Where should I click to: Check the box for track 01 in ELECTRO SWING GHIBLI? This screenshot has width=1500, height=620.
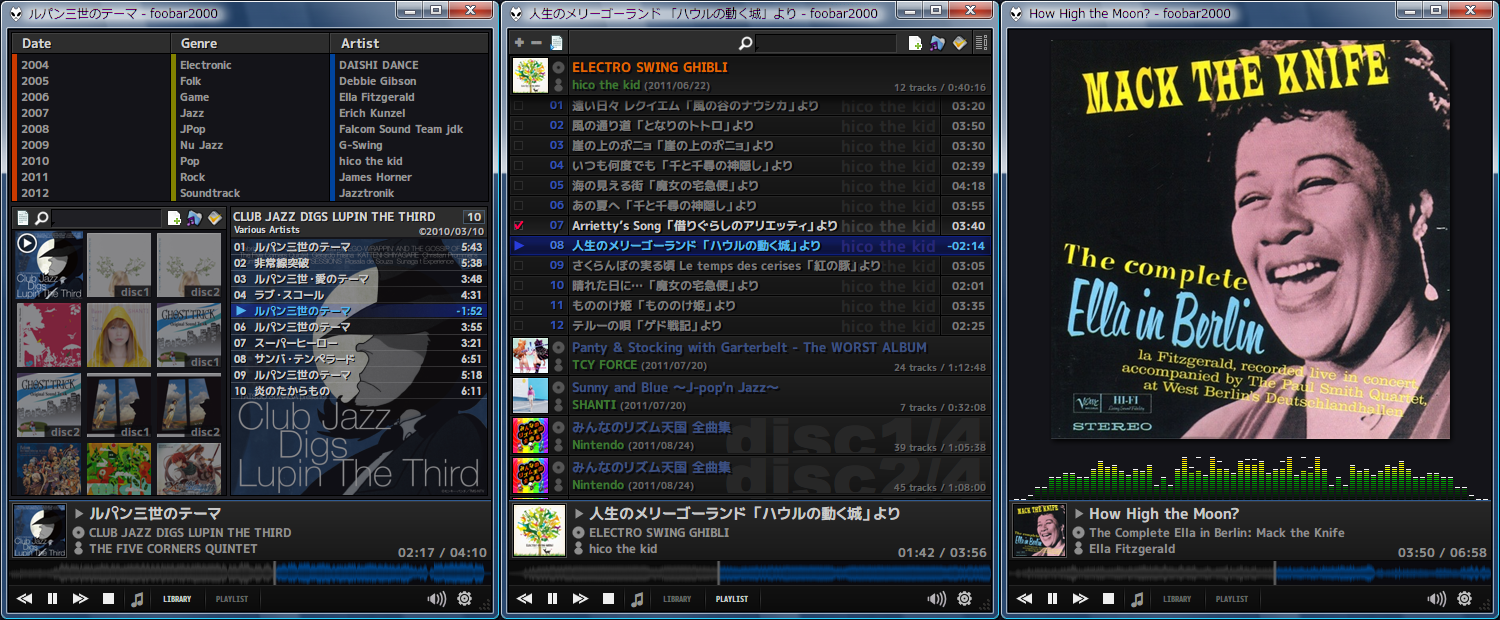(x=518, y=106)
